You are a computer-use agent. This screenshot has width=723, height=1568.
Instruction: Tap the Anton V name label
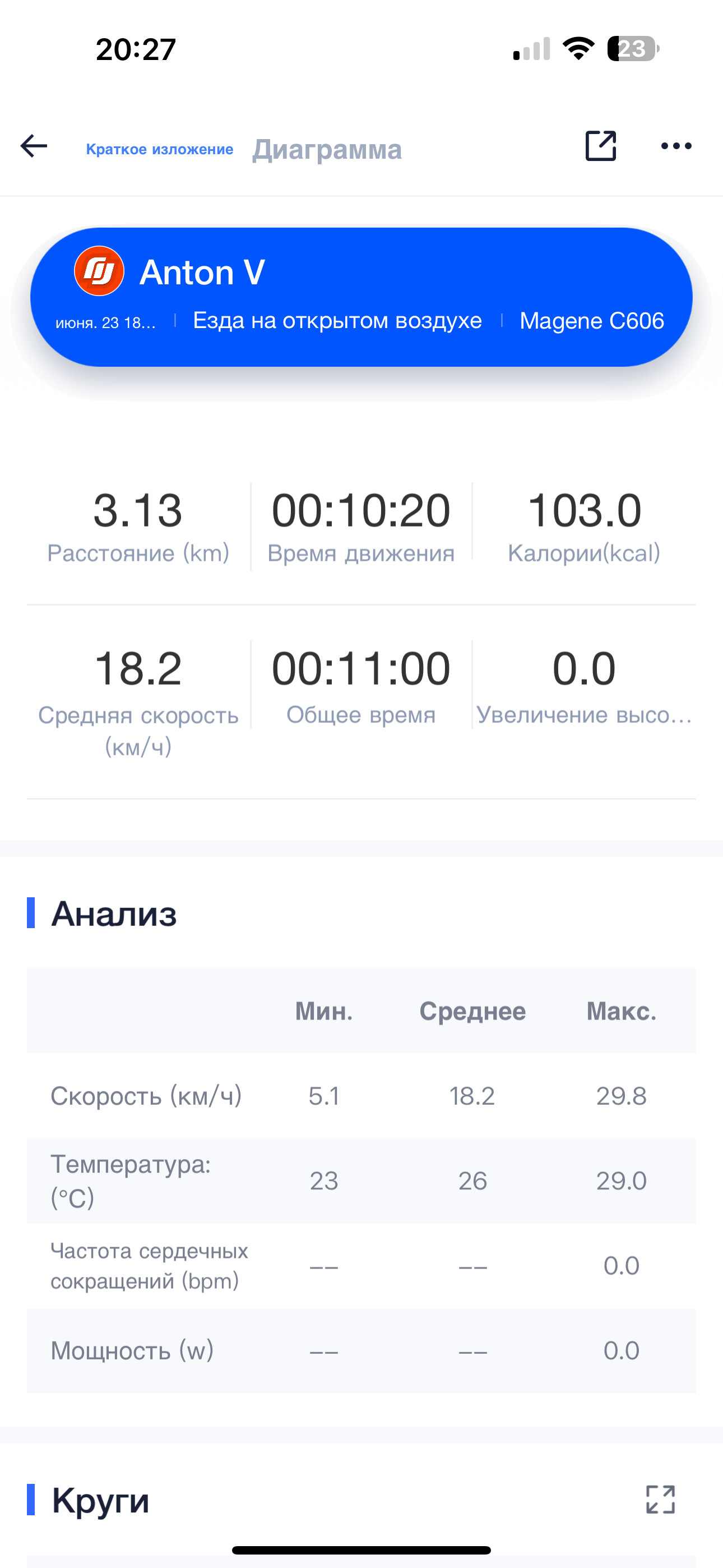click(x=202, y=272)
